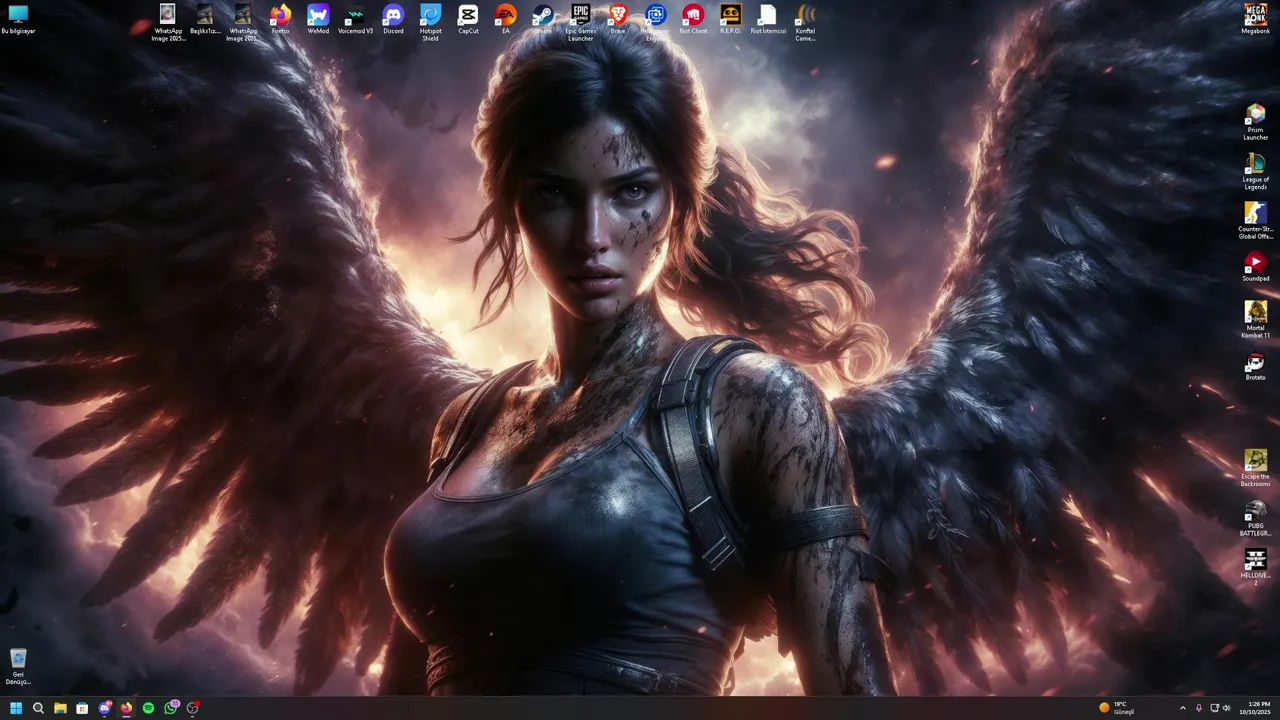The width and height of the screenshot is (1280, 720).
Task: Open the Brave browser shortcut
Action: (x=618, y=19)
